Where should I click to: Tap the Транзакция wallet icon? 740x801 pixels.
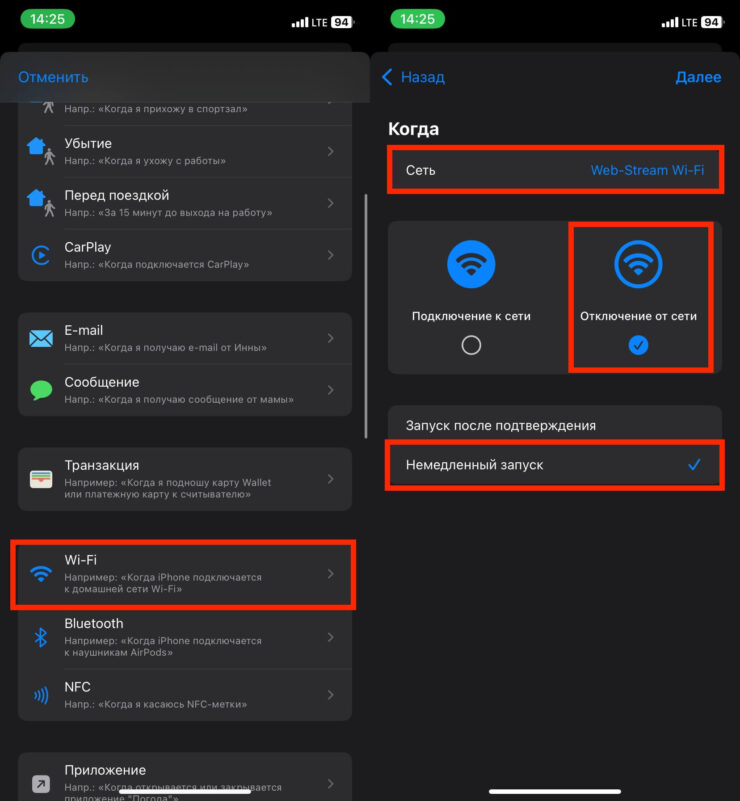pyautogui.click(x=41, y=478)
